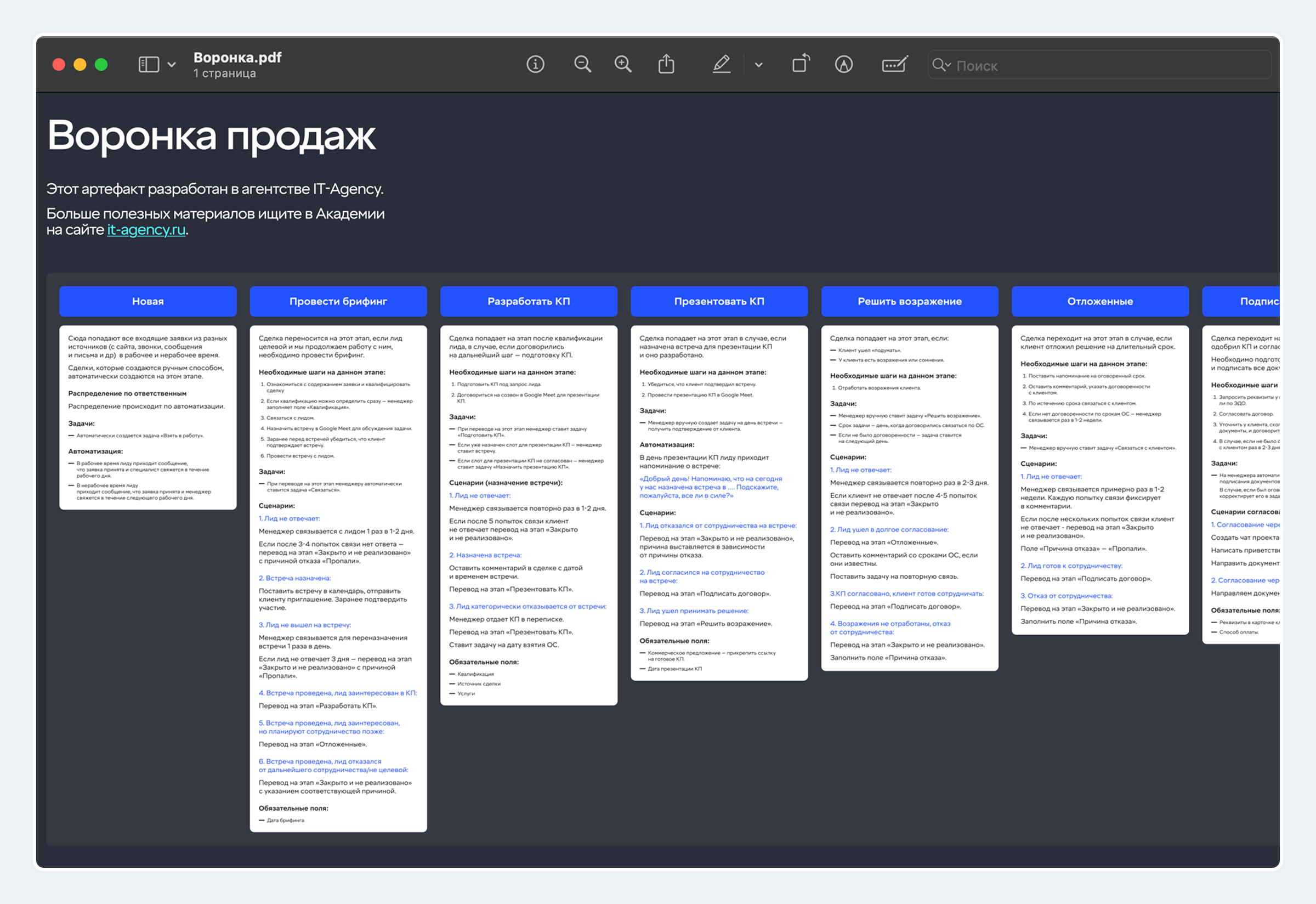This screenshot has width=1316, height=904.
Task: Open the search options magnifier icon
Action: [x=941, y=65]
